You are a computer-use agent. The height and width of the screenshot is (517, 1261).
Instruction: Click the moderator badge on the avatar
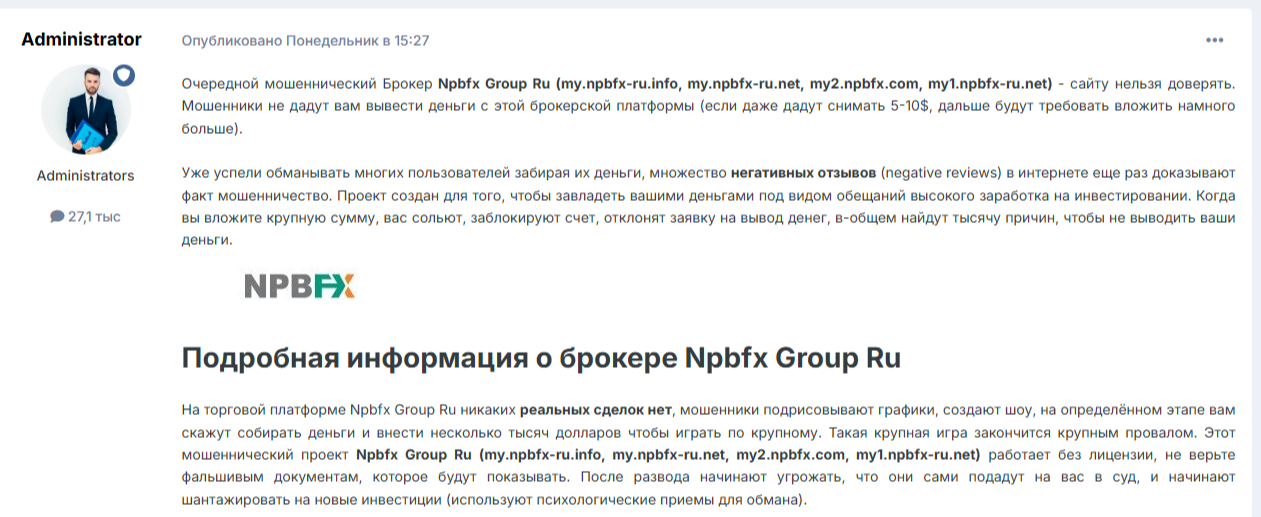pos(123,75)
